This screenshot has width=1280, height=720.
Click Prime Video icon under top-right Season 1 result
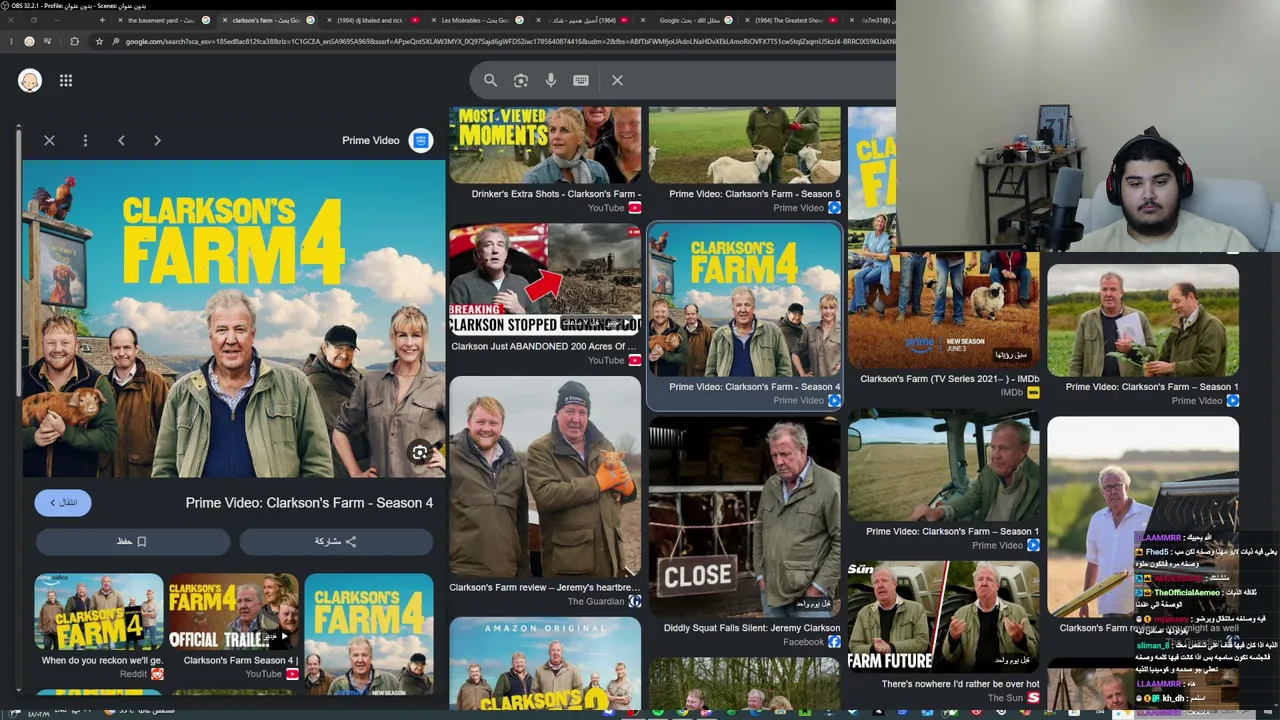coord(1233,401)
